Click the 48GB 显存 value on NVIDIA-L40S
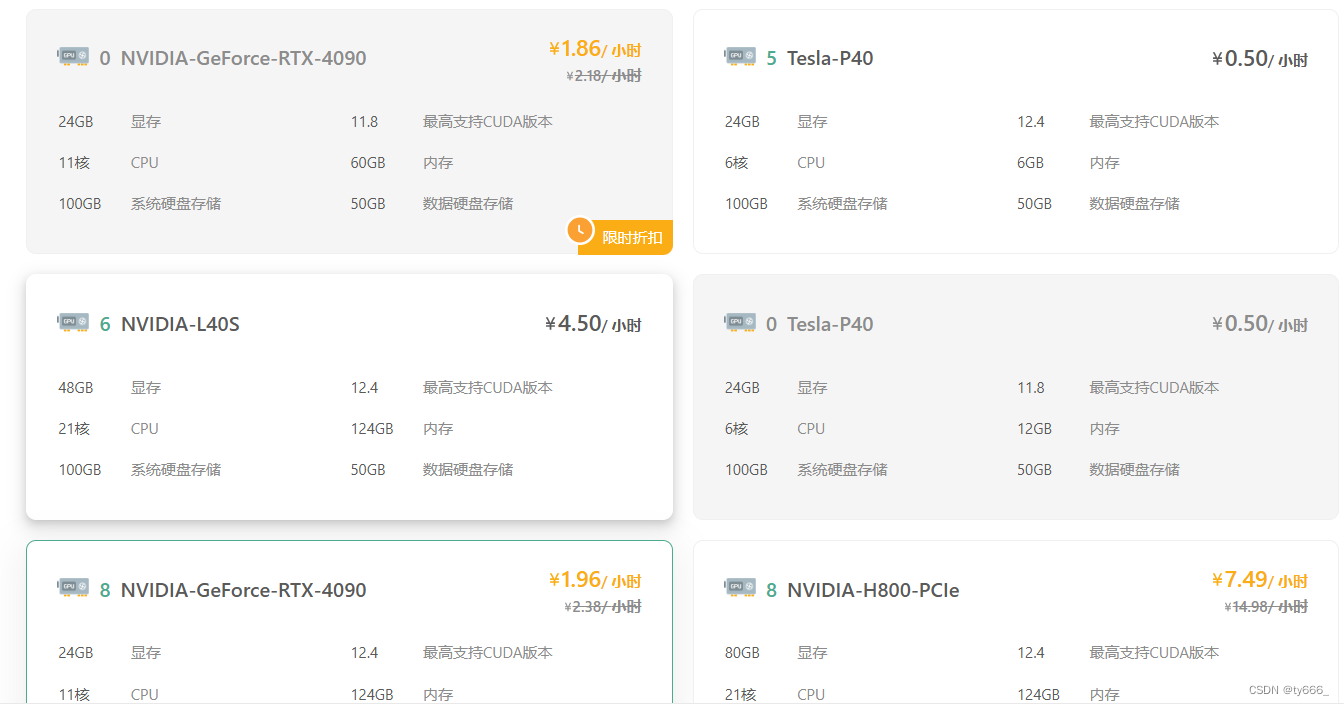 76,388
